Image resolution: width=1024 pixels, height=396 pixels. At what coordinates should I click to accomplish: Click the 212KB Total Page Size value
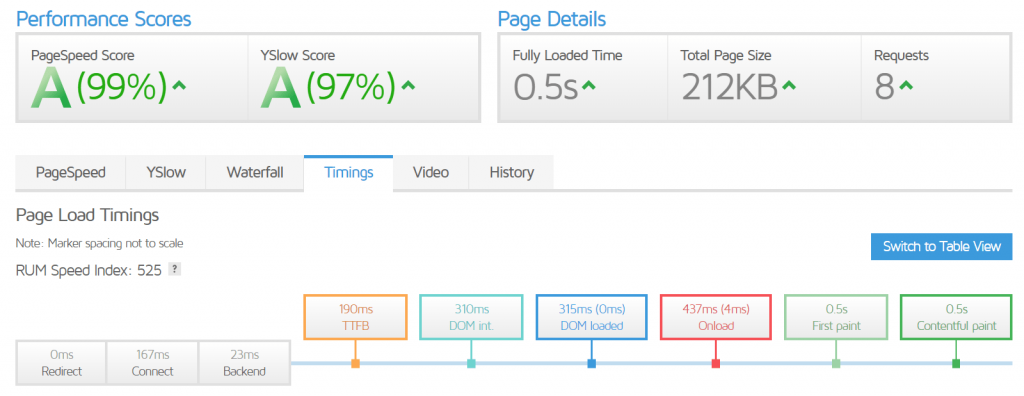click(x=729, y=88)
